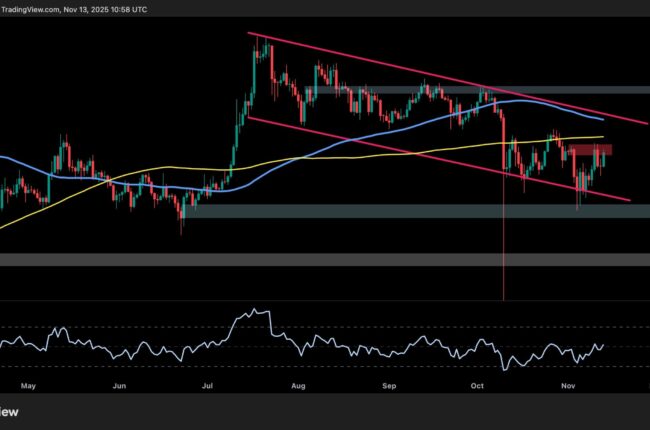Image resolution: width=650 pixels, height=430 pixels.
Task: Click the May label on time axis
Action: [x=27, y=383]
